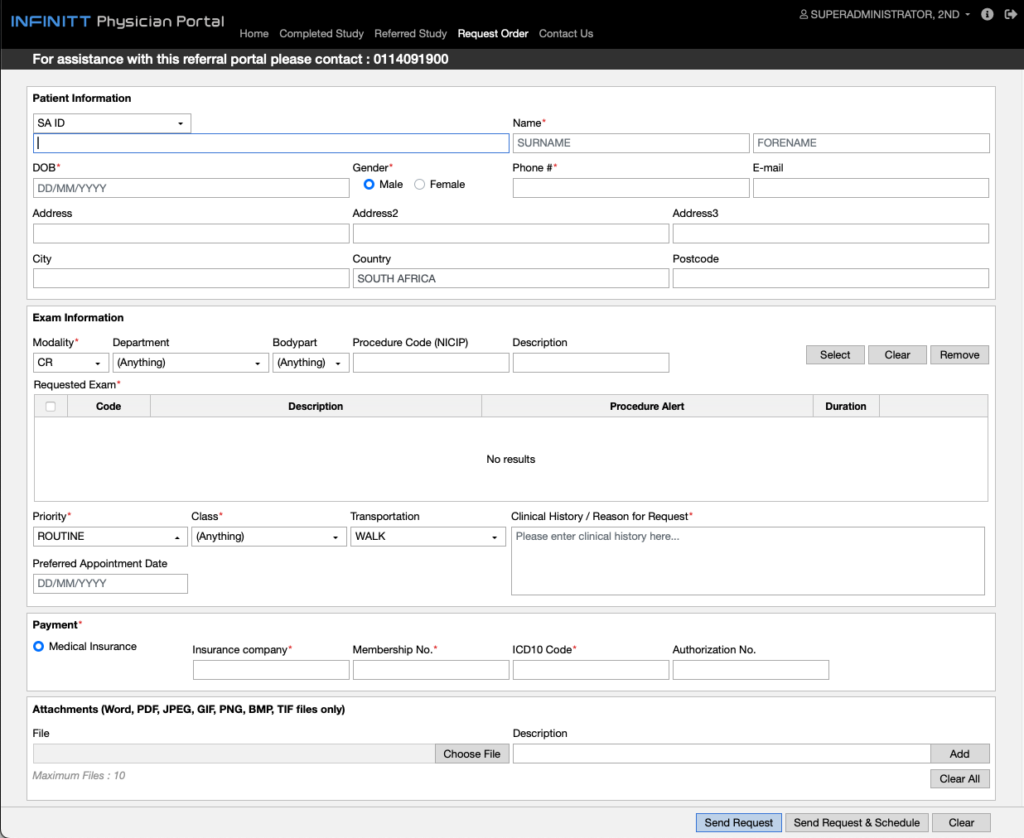Click the Address2 input field
1024x838 pixels.
(x=511, y=233)
